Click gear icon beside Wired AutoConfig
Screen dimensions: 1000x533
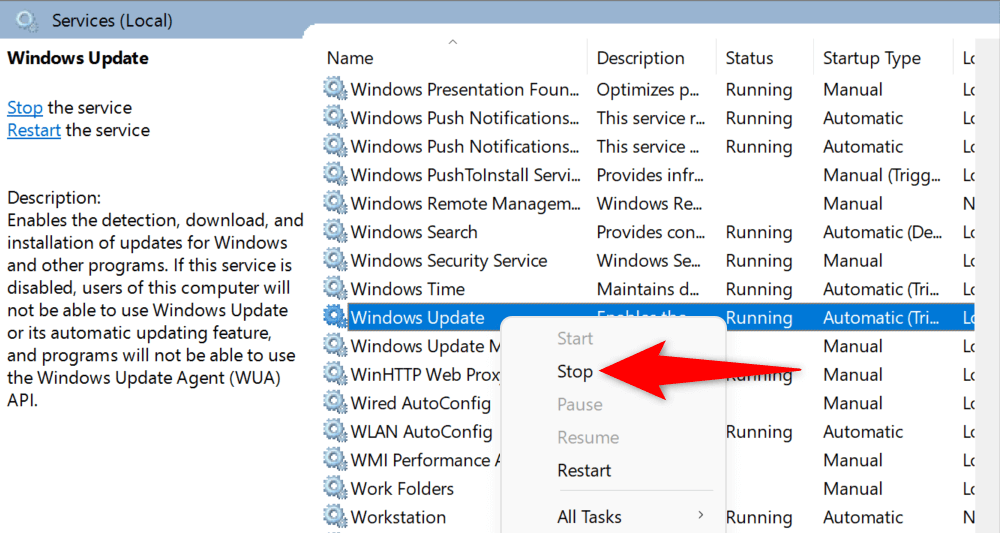click(335, 402)
